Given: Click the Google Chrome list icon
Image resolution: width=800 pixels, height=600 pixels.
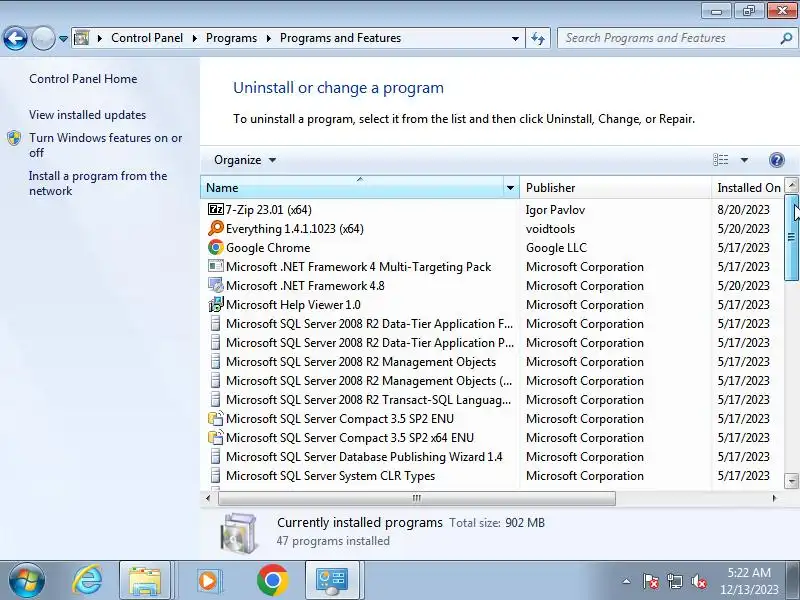Looking at the screenshot, I should [x=216, y=247].
